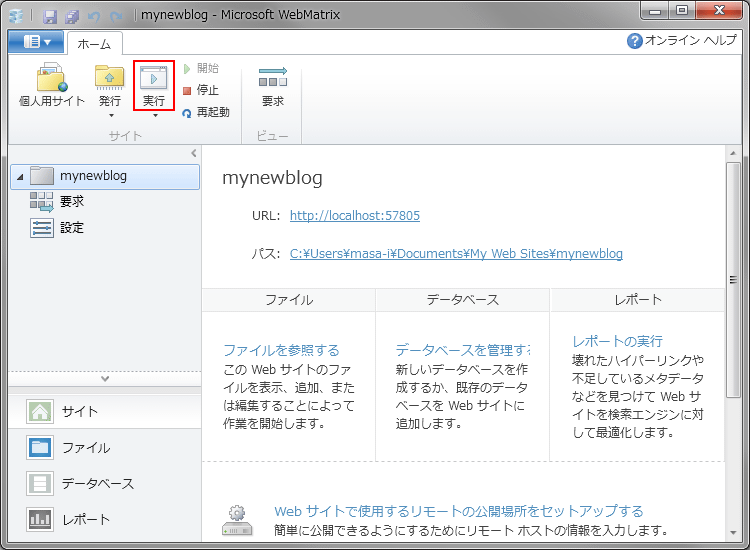The image size is (750, 550).
Task: Click the Redo icon in title bar
Action: pyautogui.click(x=116, y=17)
